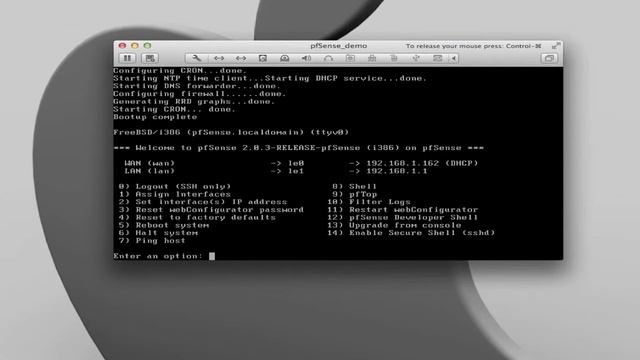Switch view mode using the far-right toolbar button
The height and width of the screenshot is (360, 640).
[549, 58]
